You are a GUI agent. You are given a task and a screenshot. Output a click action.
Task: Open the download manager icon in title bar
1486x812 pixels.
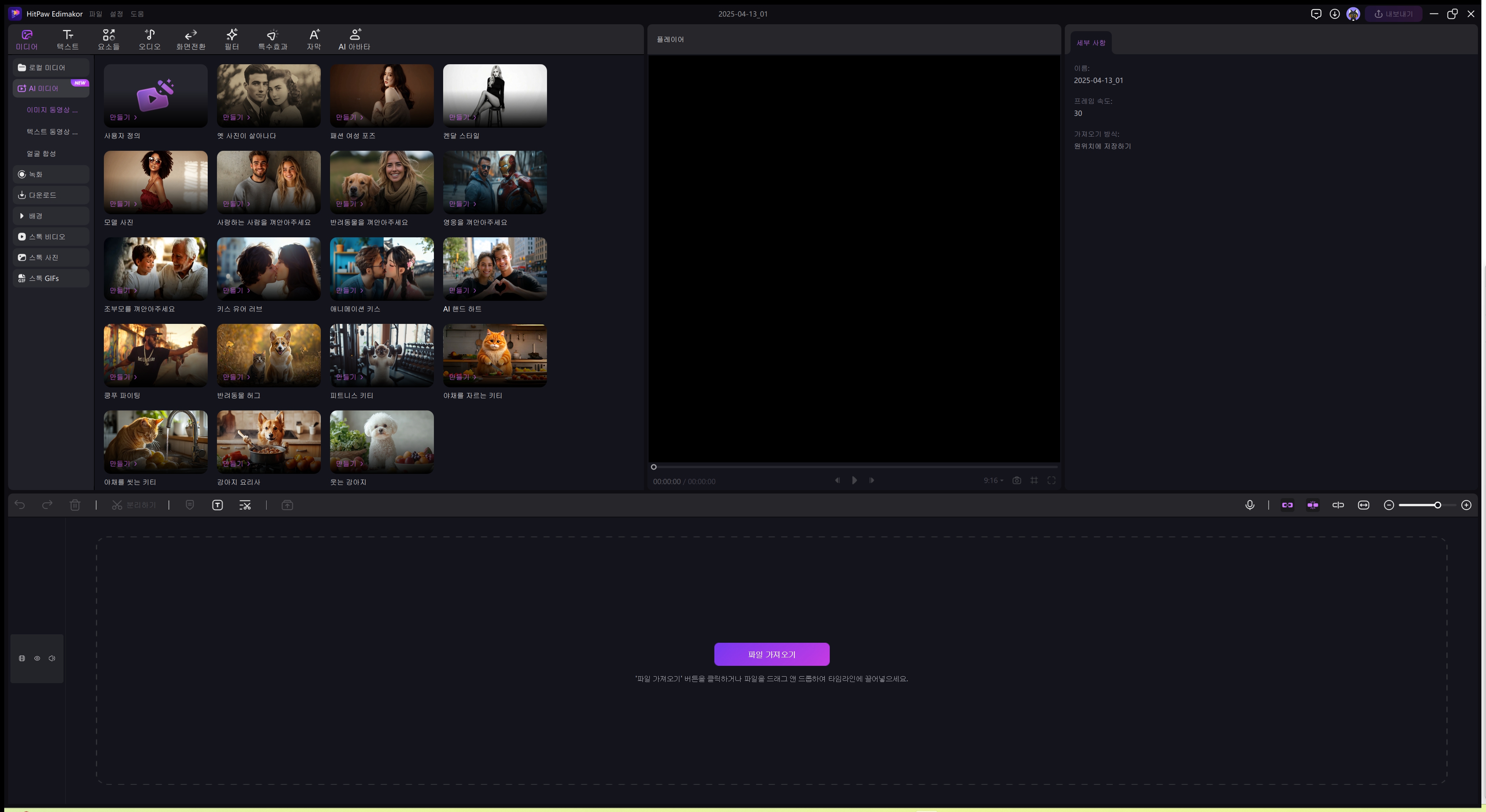tap(1334, 14)
